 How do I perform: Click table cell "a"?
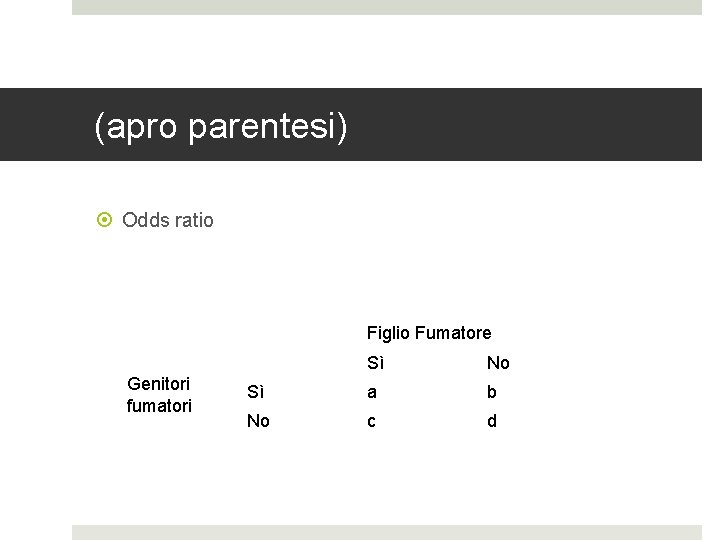[372, 392]
